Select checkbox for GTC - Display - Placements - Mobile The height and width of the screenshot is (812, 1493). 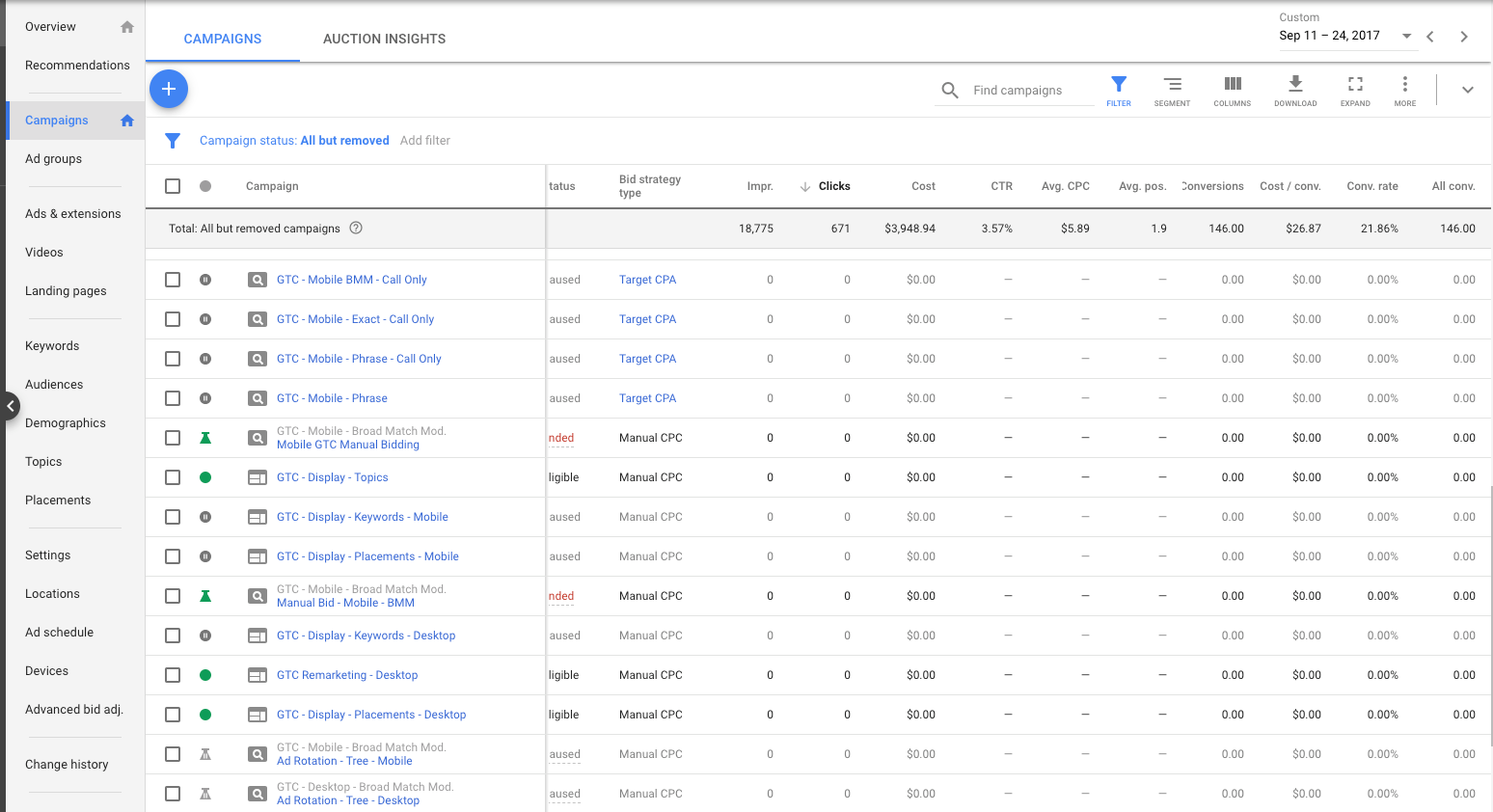(x=173, y=556)
